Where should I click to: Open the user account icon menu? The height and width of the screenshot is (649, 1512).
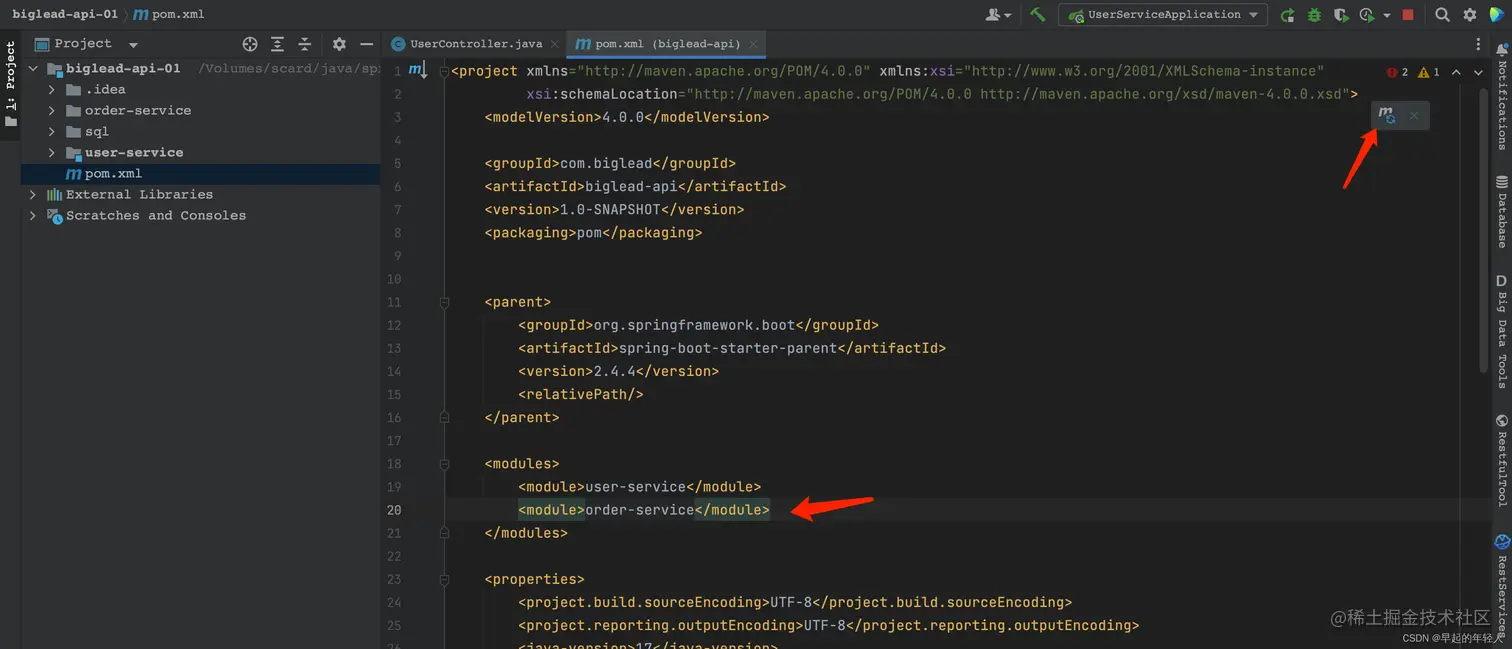pyautogui.click(x=998, y=15)
